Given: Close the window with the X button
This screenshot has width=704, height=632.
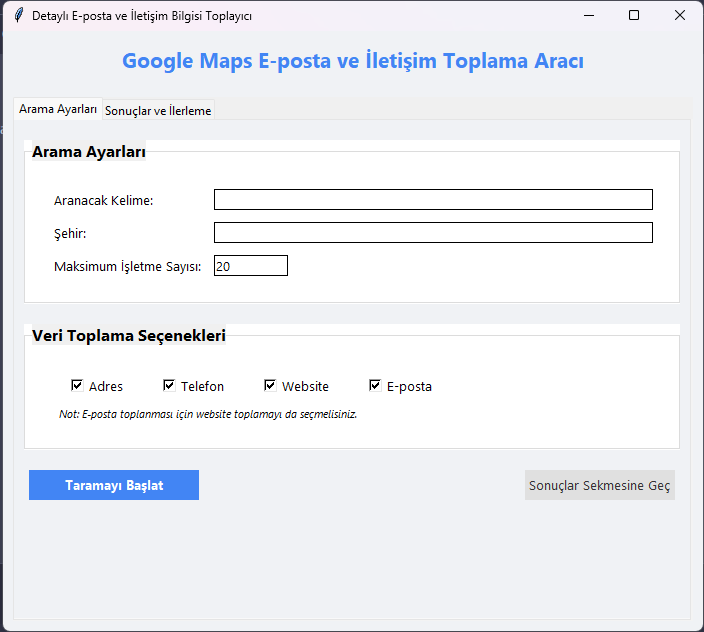Looking at the screenshot, I should [680, 15].
